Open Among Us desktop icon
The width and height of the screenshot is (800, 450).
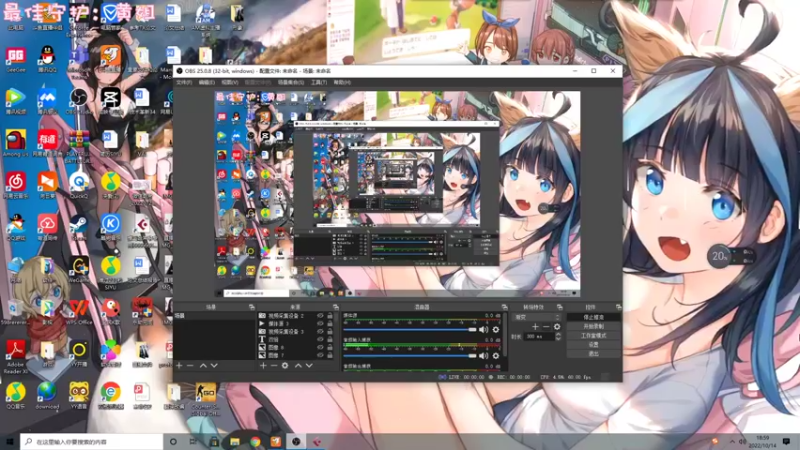[x=15, y=143]
